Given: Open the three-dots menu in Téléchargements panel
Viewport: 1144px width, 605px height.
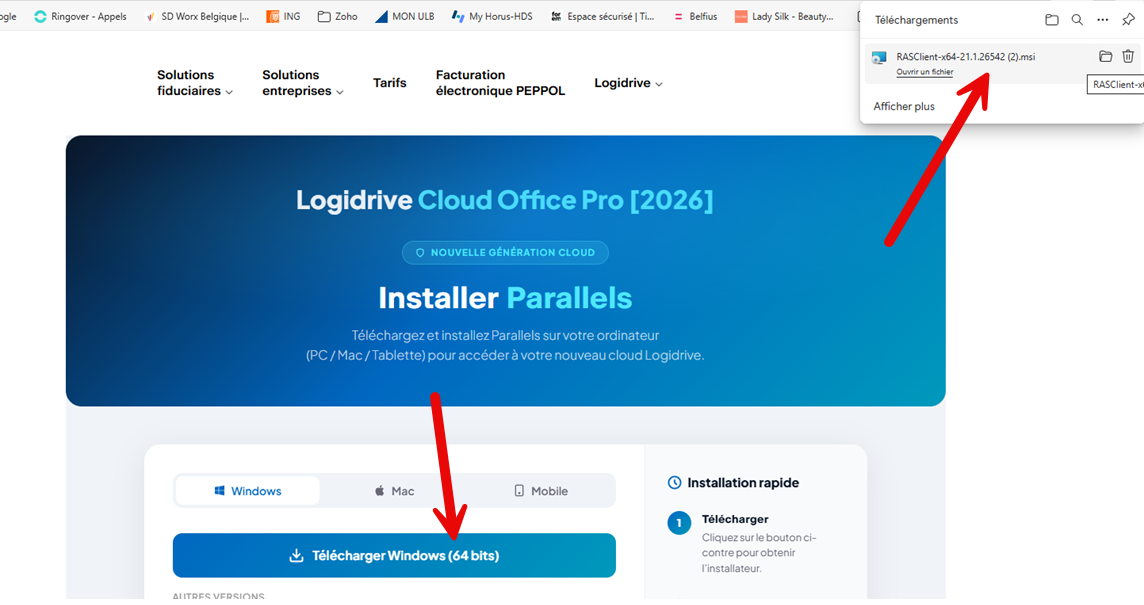Looking at the screenshot, I should (x=1102, y=20).
